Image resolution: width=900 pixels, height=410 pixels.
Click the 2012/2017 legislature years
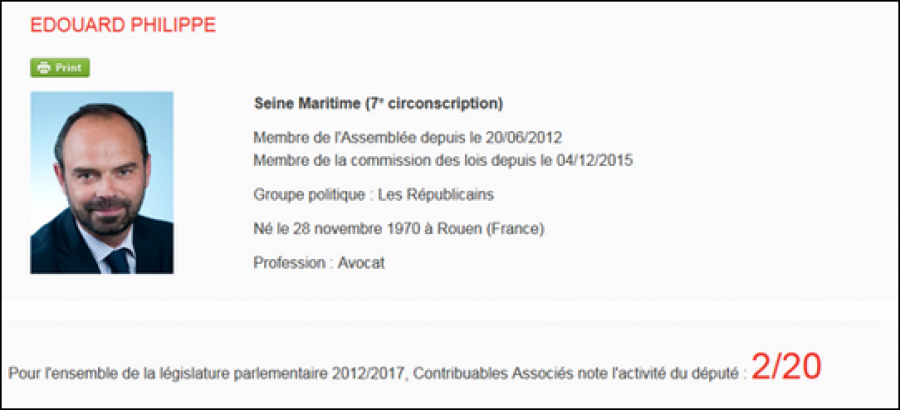pos(369,374)
